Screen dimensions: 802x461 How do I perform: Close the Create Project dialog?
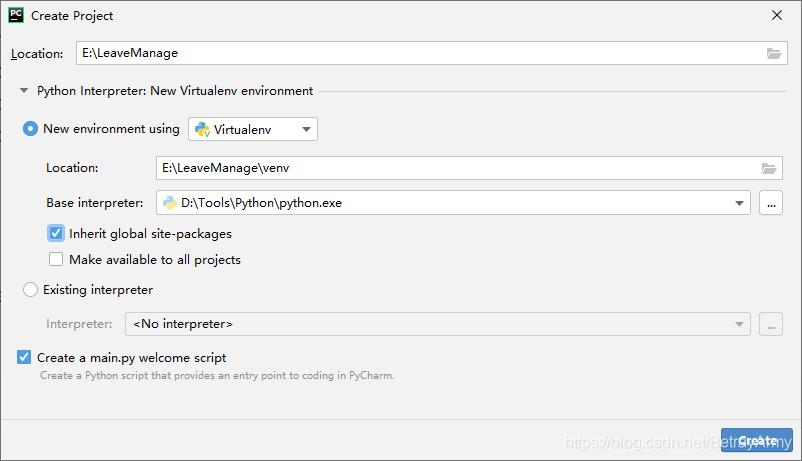click(x=777, y=15)
